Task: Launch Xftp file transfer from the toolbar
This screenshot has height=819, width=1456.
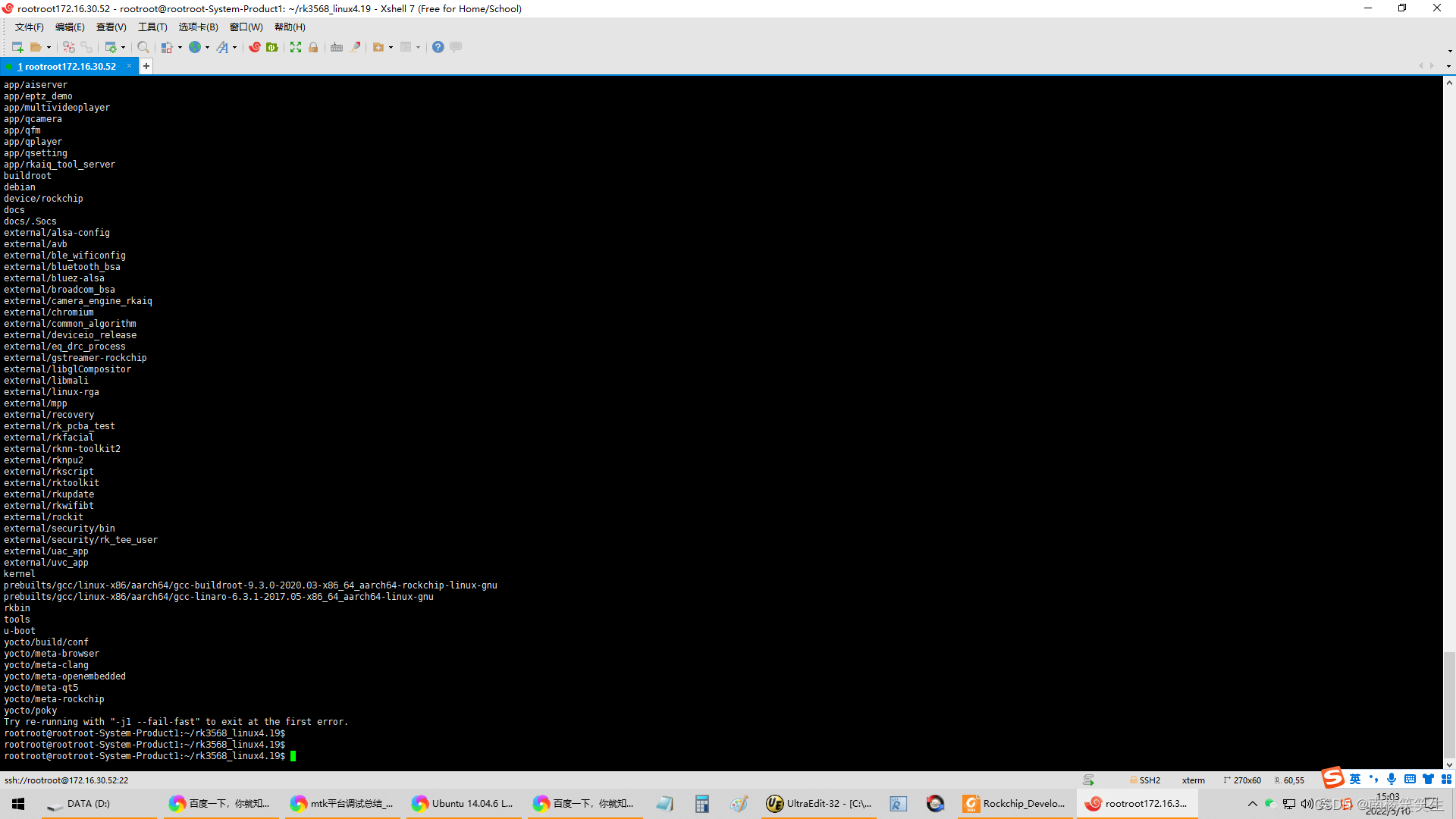Action: [271, 47]
